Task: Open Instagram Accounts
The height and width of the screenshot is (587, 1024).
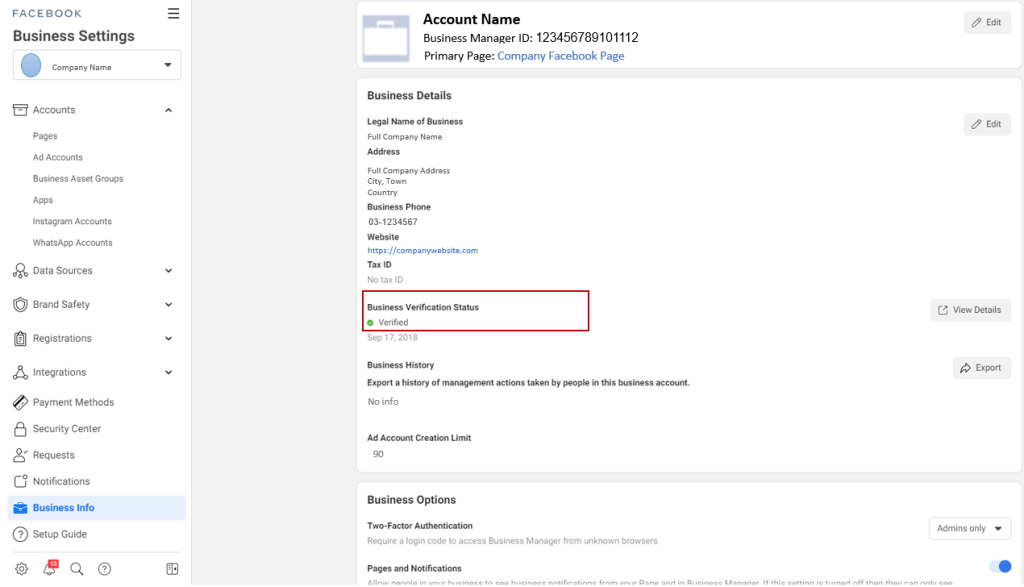Action: pyautogui.click(x=72, y=221)
